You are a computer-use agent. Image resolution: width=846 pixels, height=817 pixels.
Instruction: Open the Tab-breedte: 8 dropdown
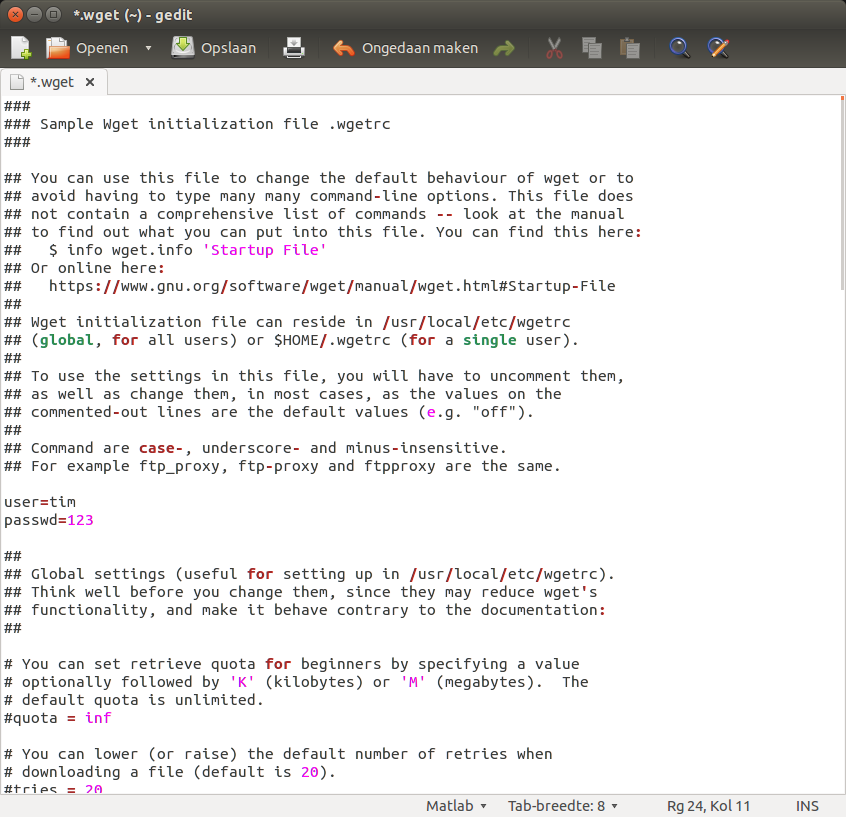tap(562, 806)
